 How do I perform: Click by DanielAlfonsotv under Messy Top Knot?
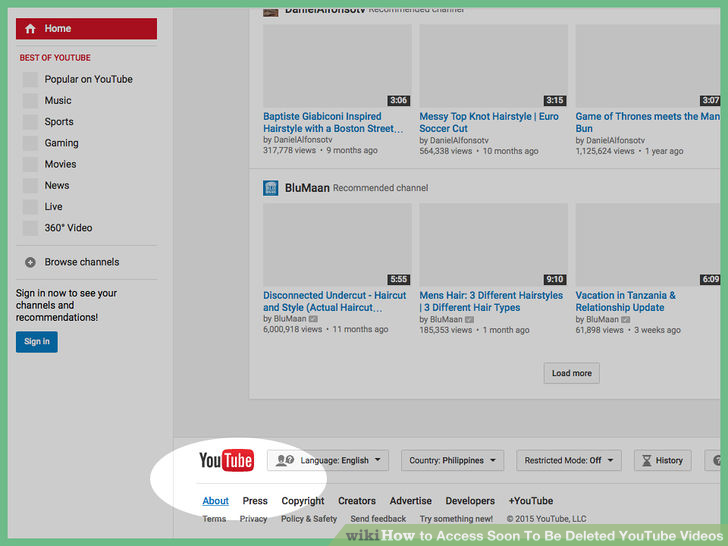tap(454, 140)
